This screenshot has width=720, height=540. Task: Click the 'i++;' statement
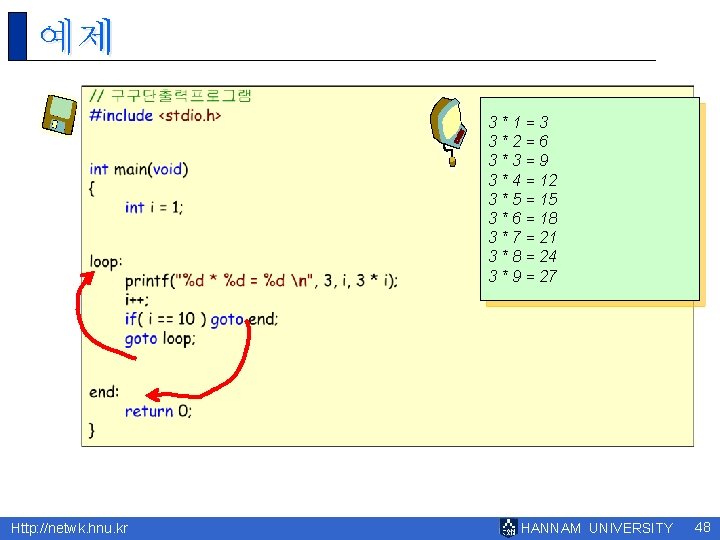pyautogui.click(x=137, y=300)
